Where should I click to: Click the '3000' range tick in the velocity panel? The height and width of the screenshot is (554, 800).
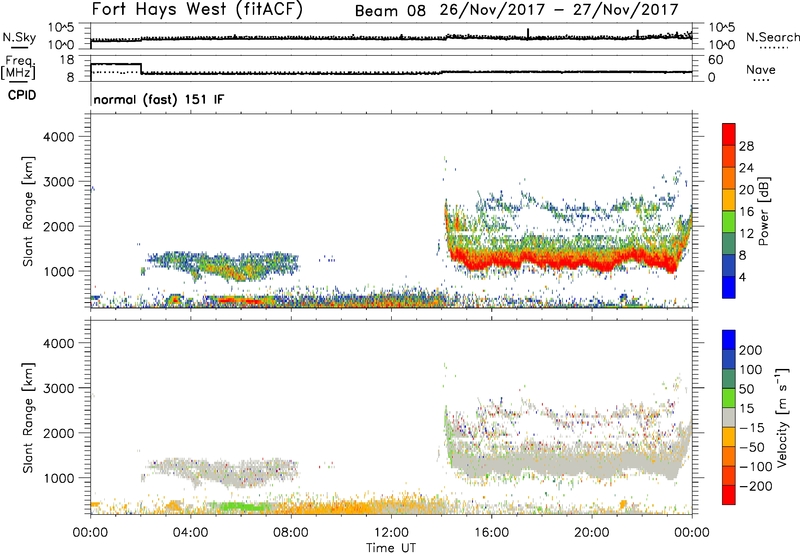pos(59,388)
